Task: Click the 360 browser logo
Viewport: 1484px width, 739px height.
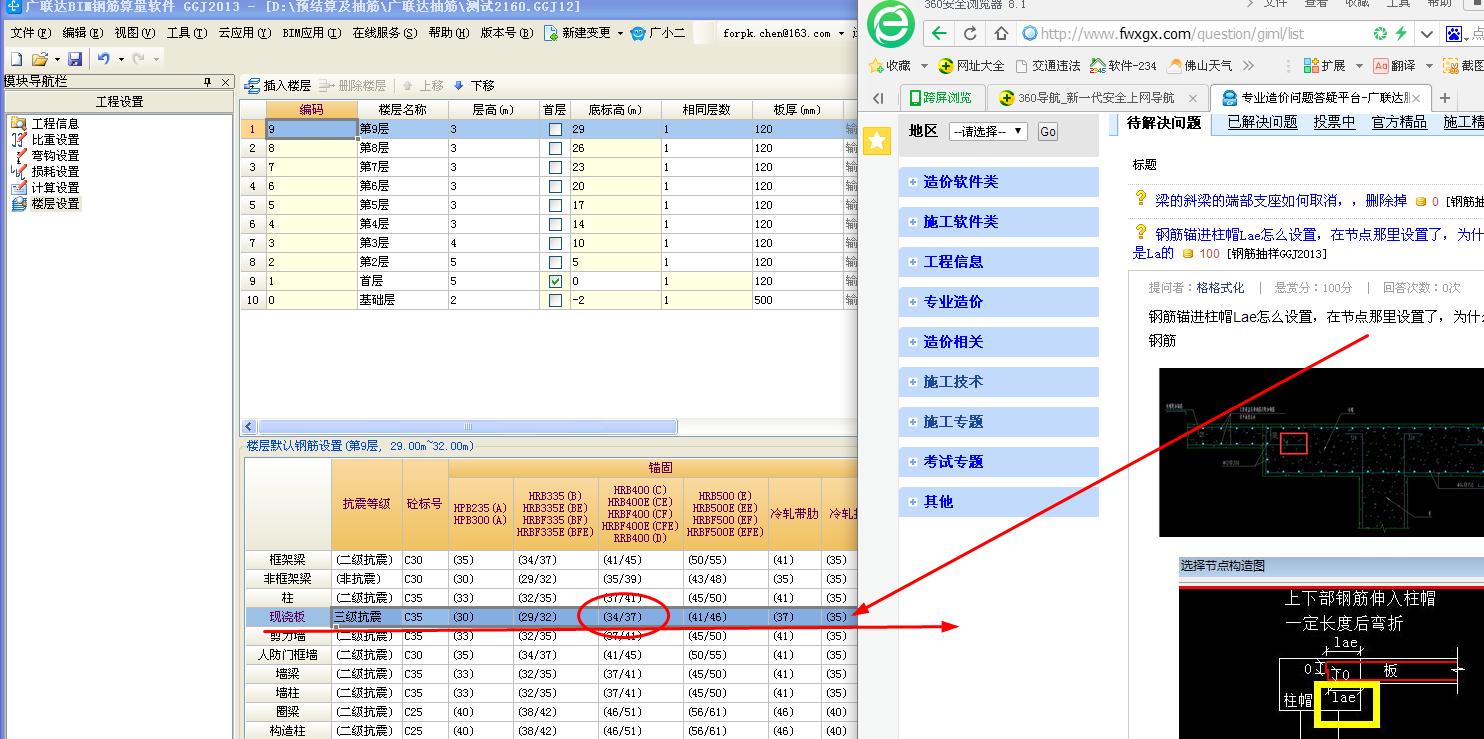Action: (x=890, y=24)
